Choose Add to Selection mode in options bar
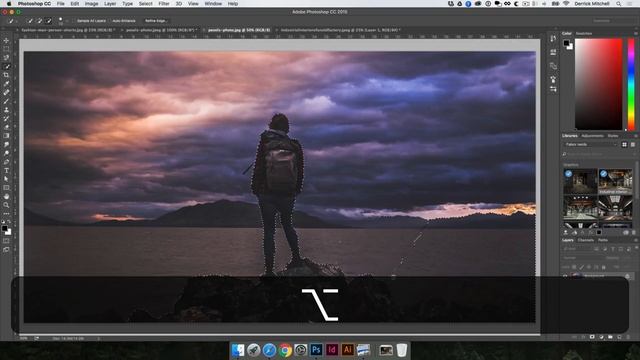The image size is (640, 360). tap(40, 20)
